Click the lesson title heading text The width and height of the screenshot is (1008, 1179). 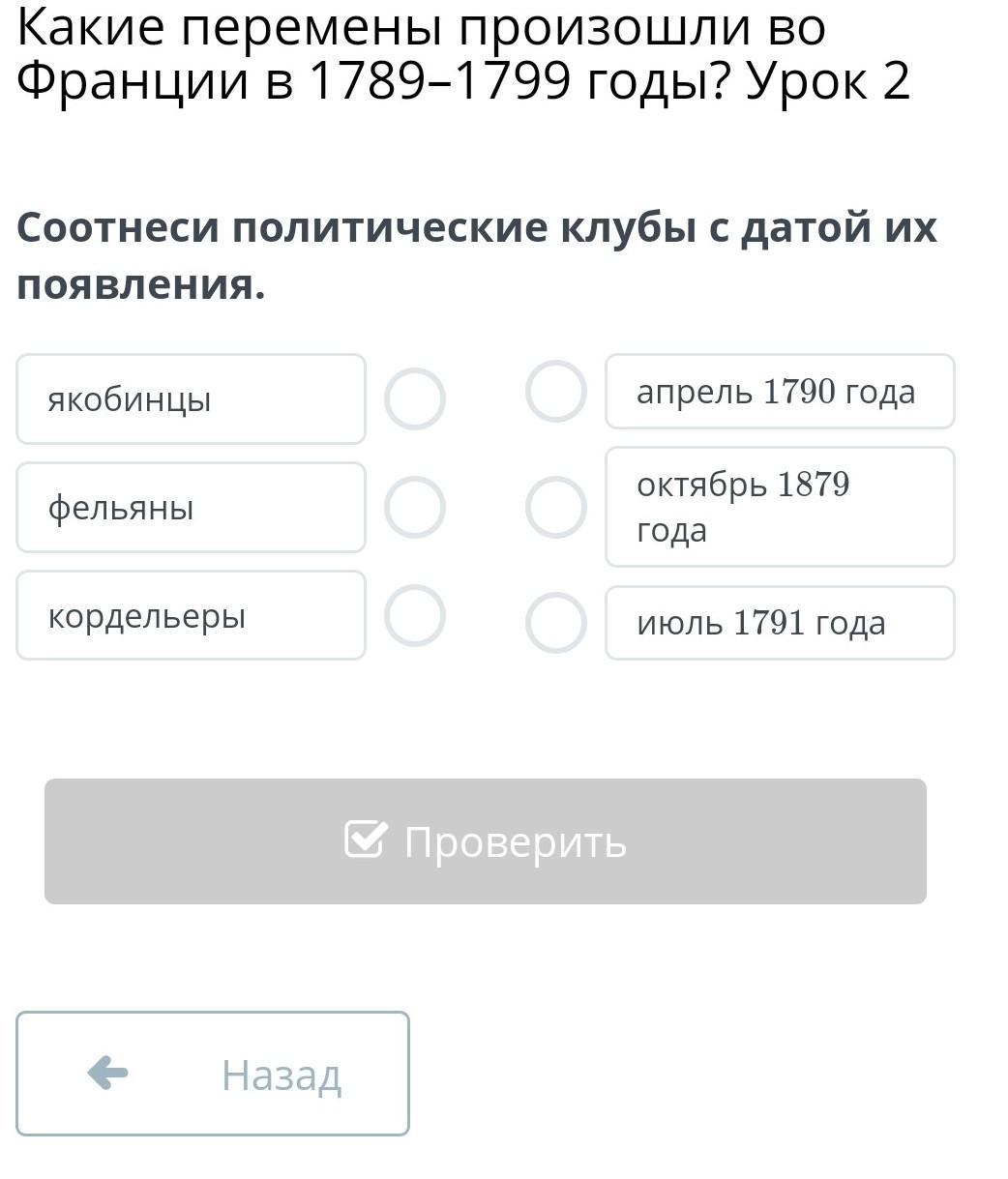[464, 54]
